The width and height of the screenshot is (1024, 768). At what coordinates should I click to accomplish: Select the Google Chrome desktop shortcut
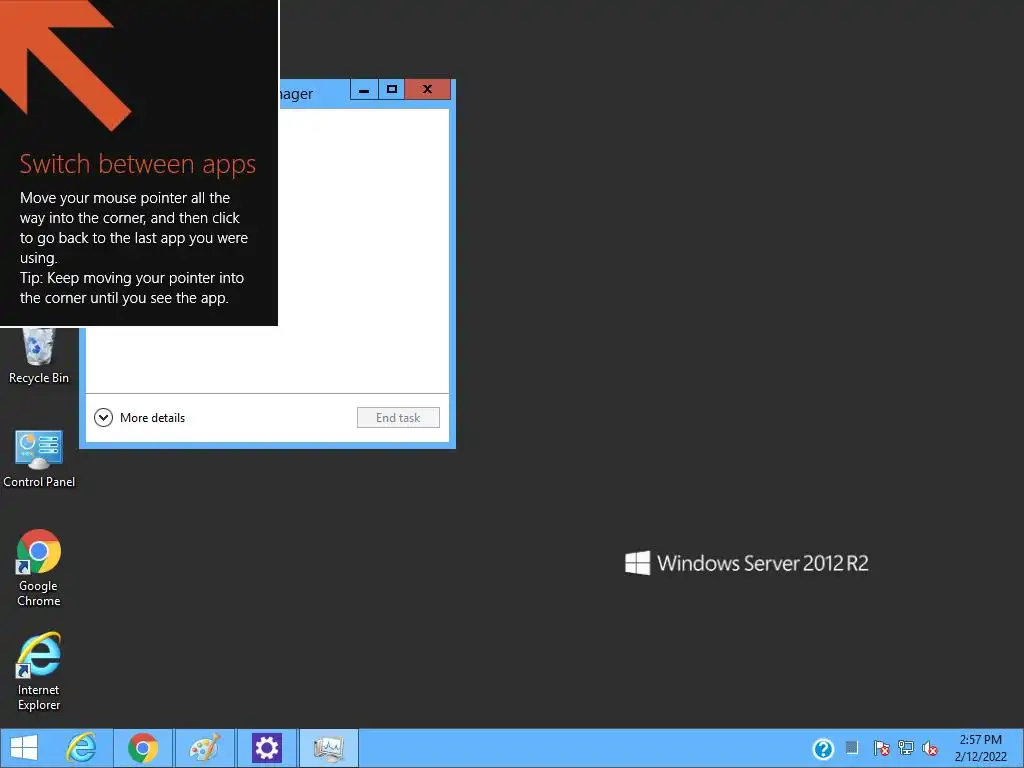(x=39, y=568)
